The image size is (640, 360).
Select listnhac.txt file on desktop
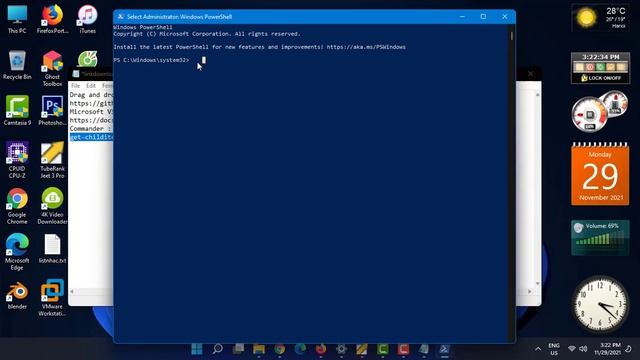pyautogui.click(x=52, y=249)
